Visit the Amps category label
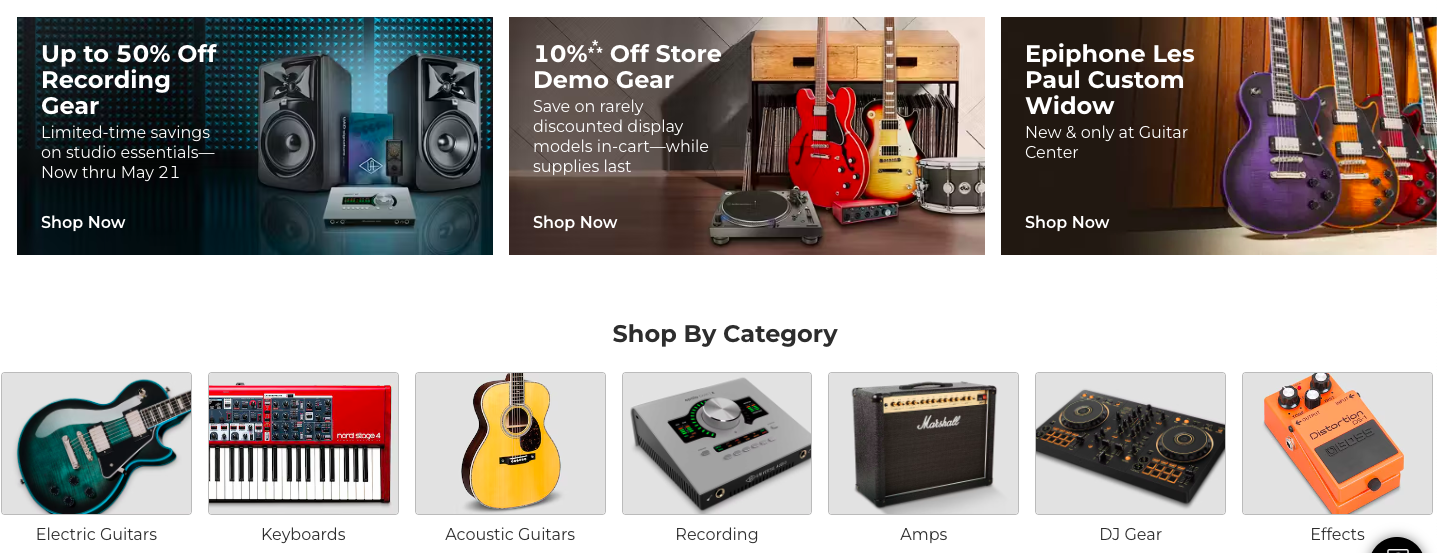The image size is (1437, 553). click(923, 534)
